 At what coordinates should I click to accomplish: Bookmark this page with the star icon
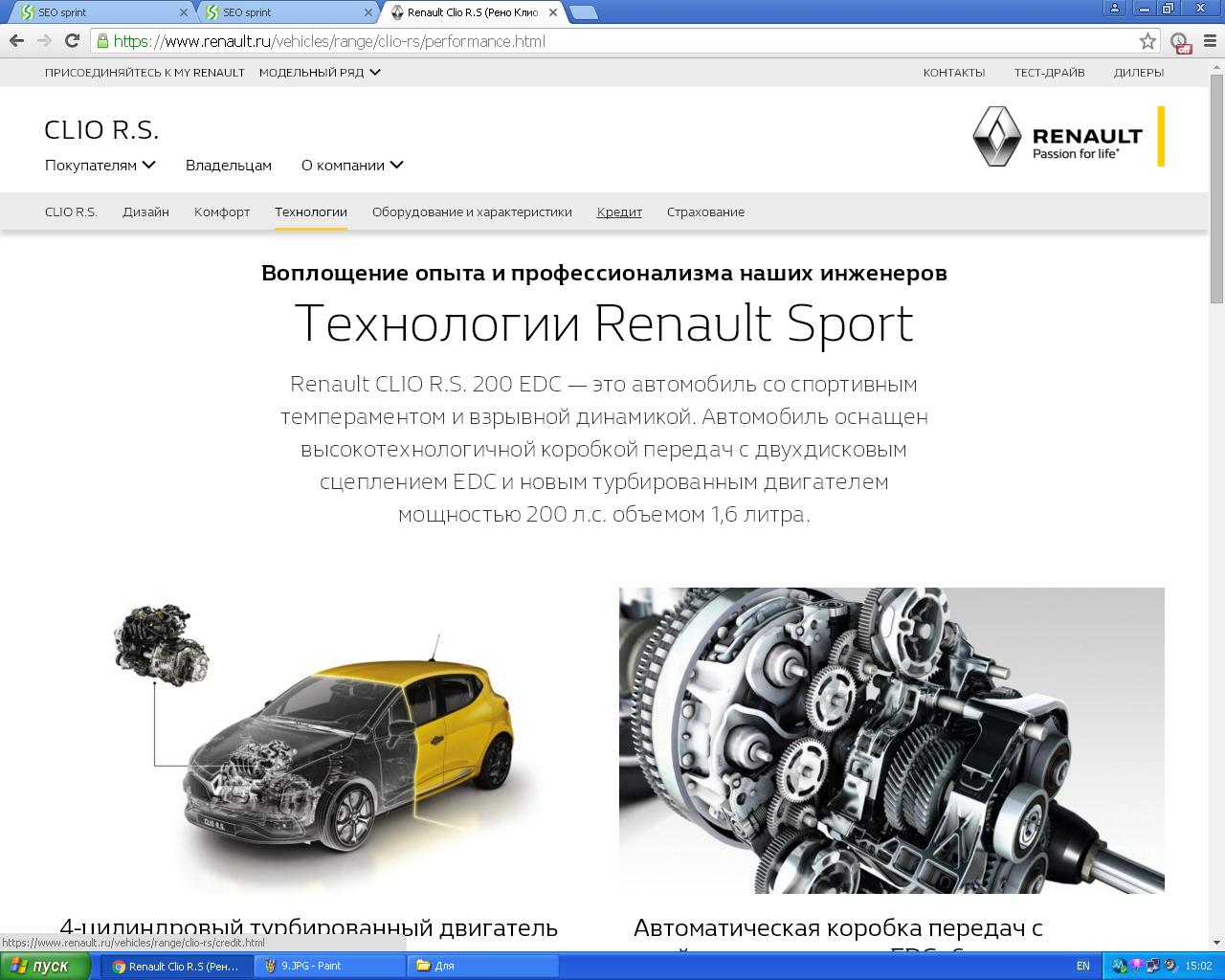[x=1147, y=41]
